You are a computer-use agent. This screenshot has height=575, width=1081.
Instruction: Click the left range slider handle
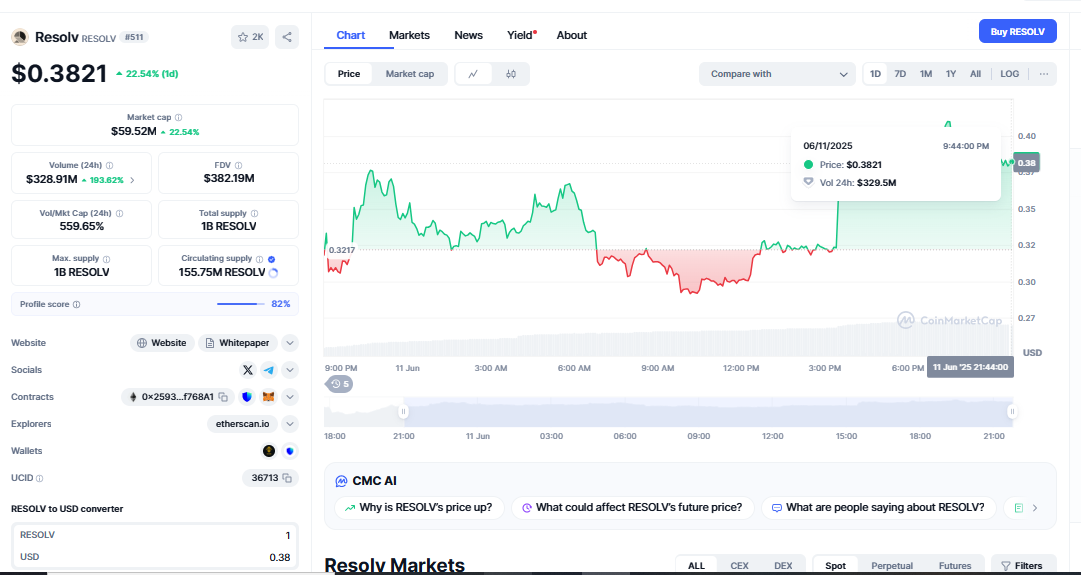point(403,412)
